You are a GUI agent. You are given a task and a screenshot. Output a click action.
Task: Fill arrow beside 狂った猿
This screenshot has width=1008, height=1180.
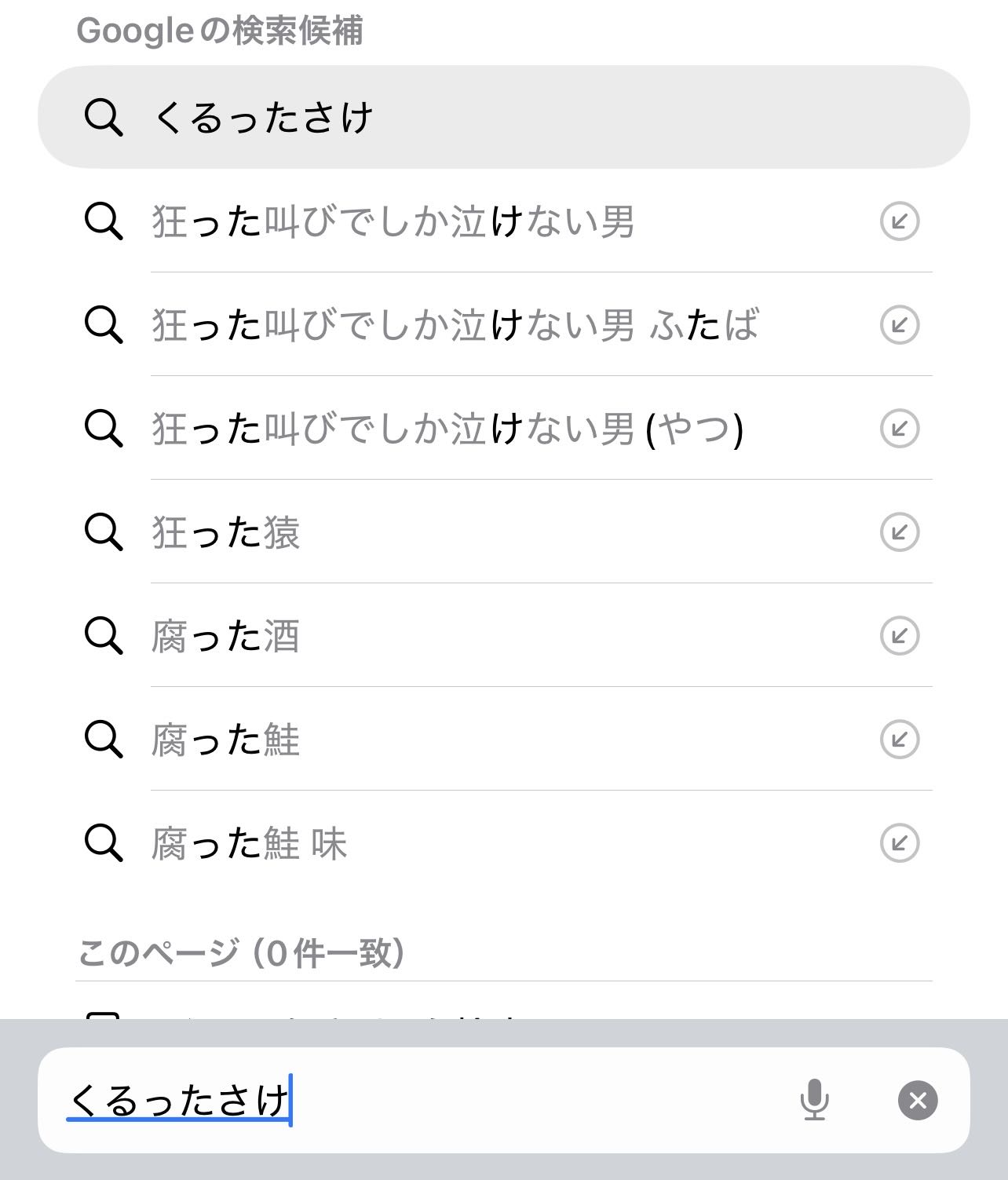click(x=899, y=532)
